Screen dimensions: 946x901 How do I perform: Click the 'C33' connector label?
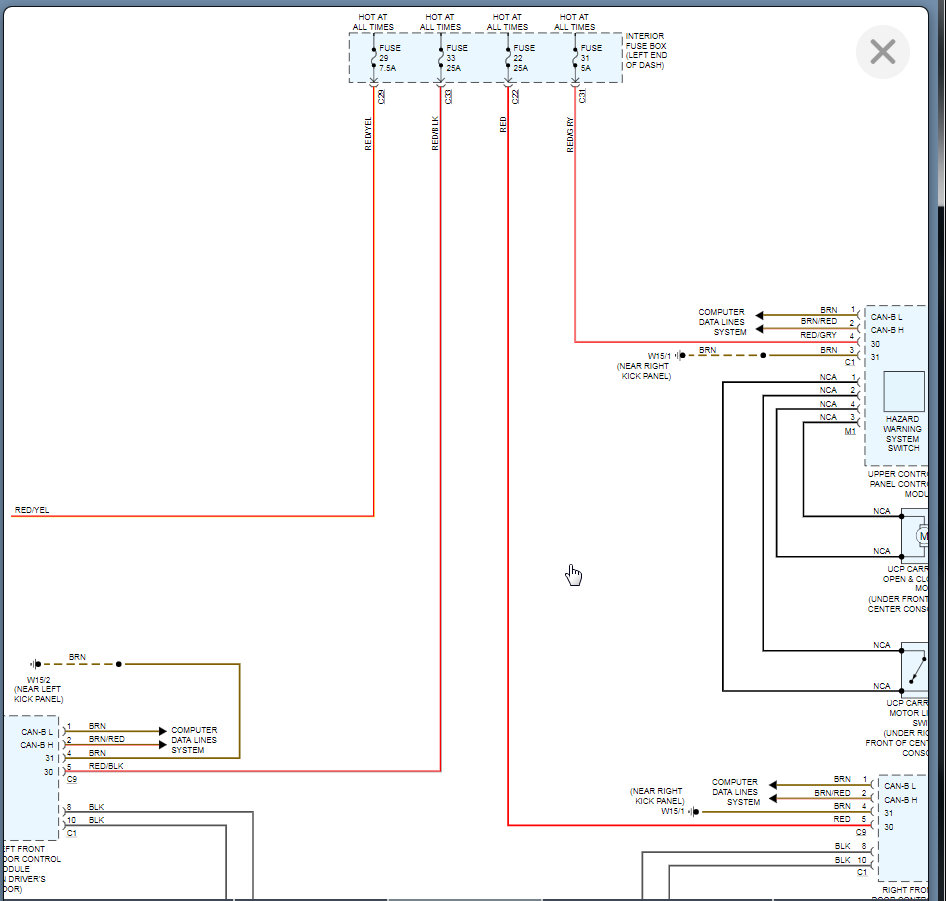pos(448,96)
